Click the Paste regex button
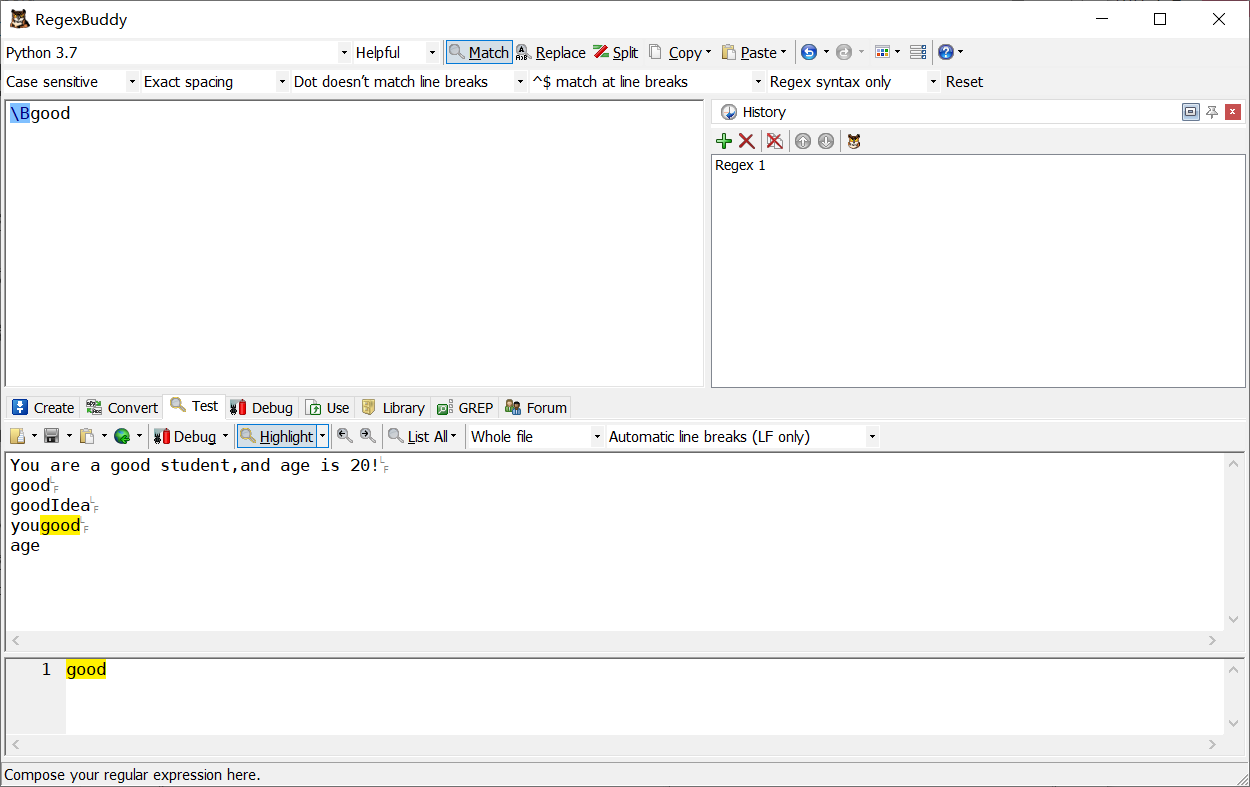The height and width of the screenshot is (787, 1250). coord(749,52)
